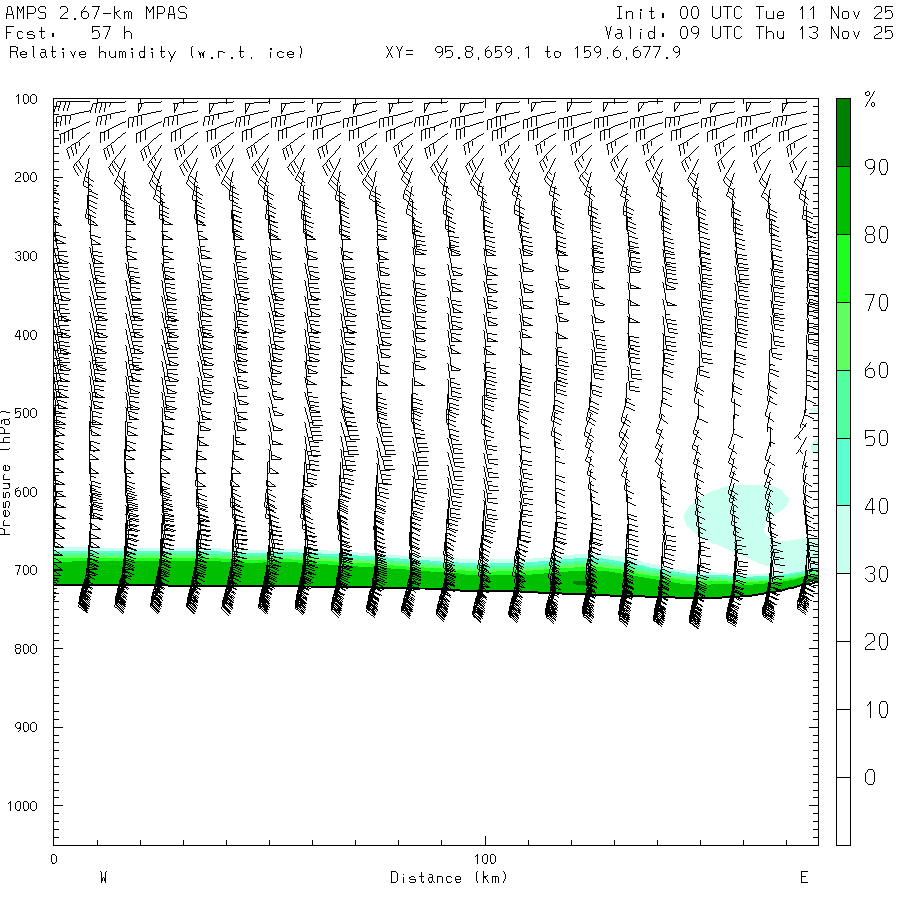The height and width of the screenshot is (900, 900).
Task: Click the 'Relative humidity (w.r.t. ice)' label
Action: click(156, 53)
